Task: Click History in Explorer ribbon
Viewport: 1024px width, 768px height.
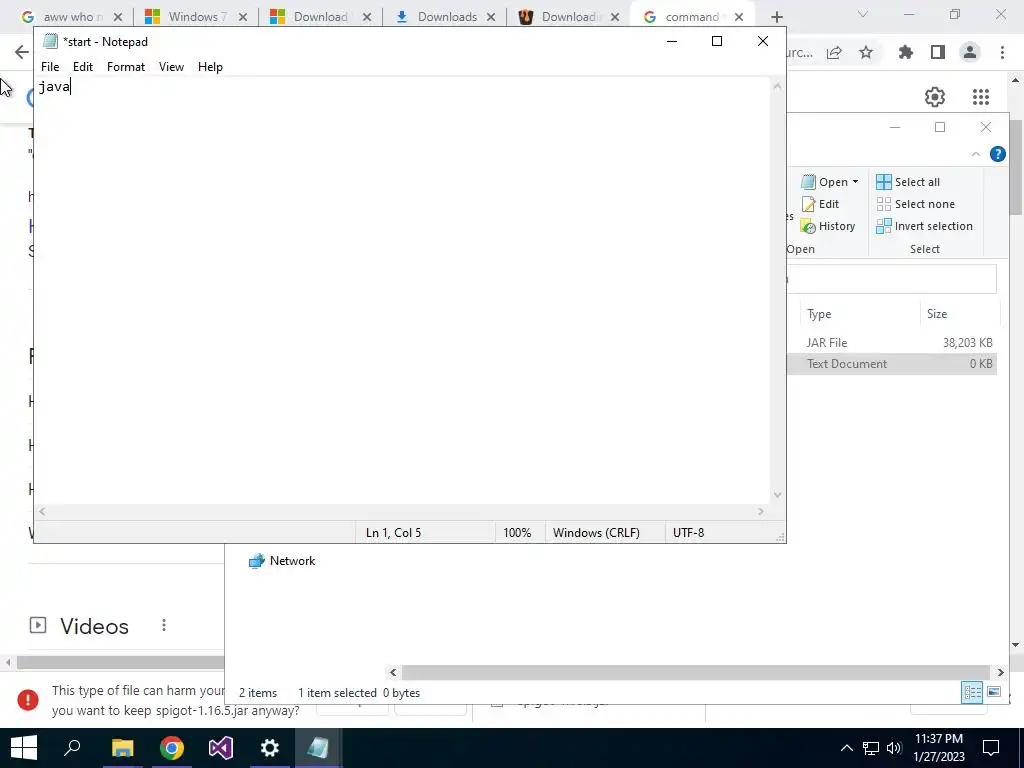Action: click(x=828, y=227)
